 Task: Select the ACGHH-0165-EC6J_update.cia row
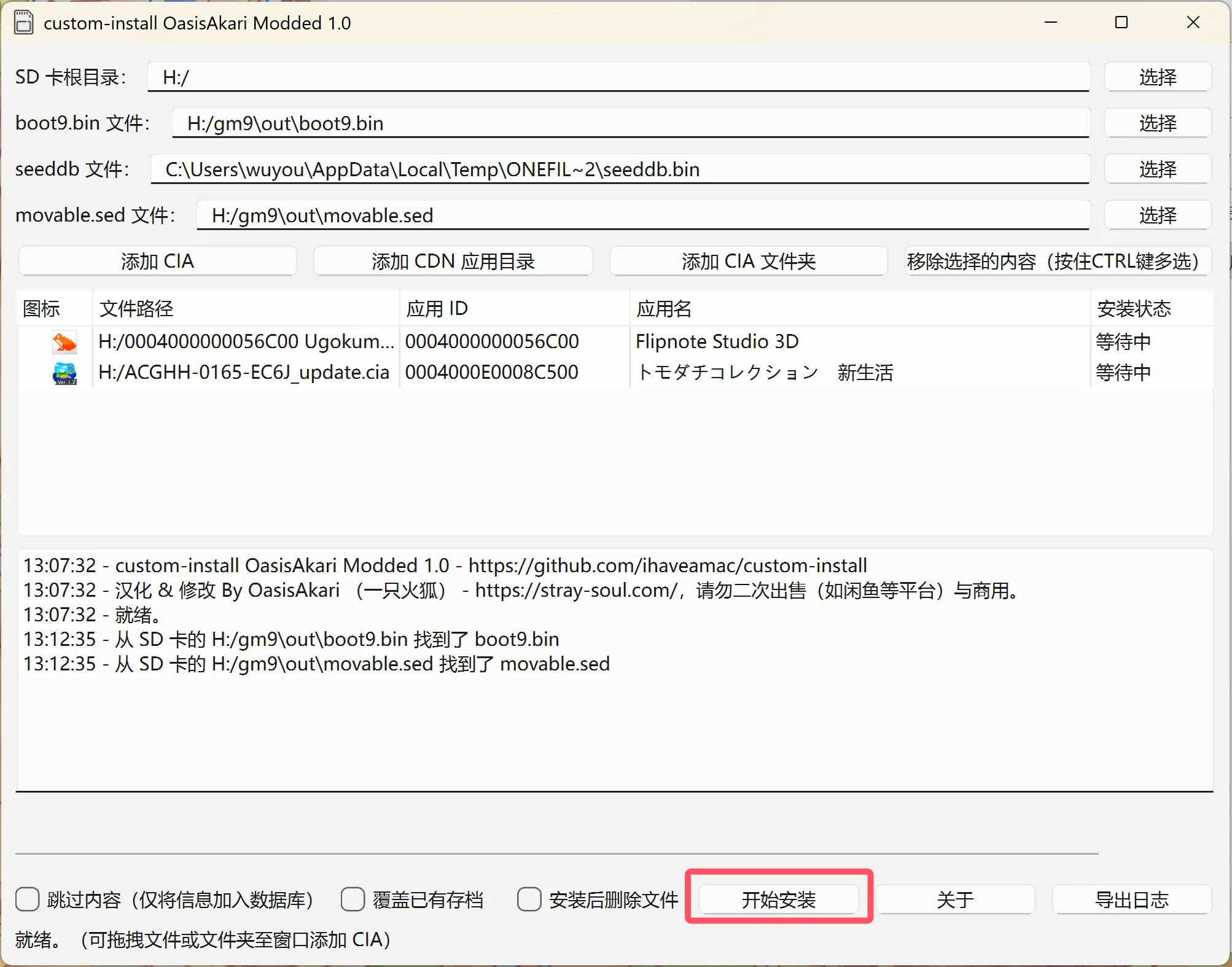click(x=244, y=373)
